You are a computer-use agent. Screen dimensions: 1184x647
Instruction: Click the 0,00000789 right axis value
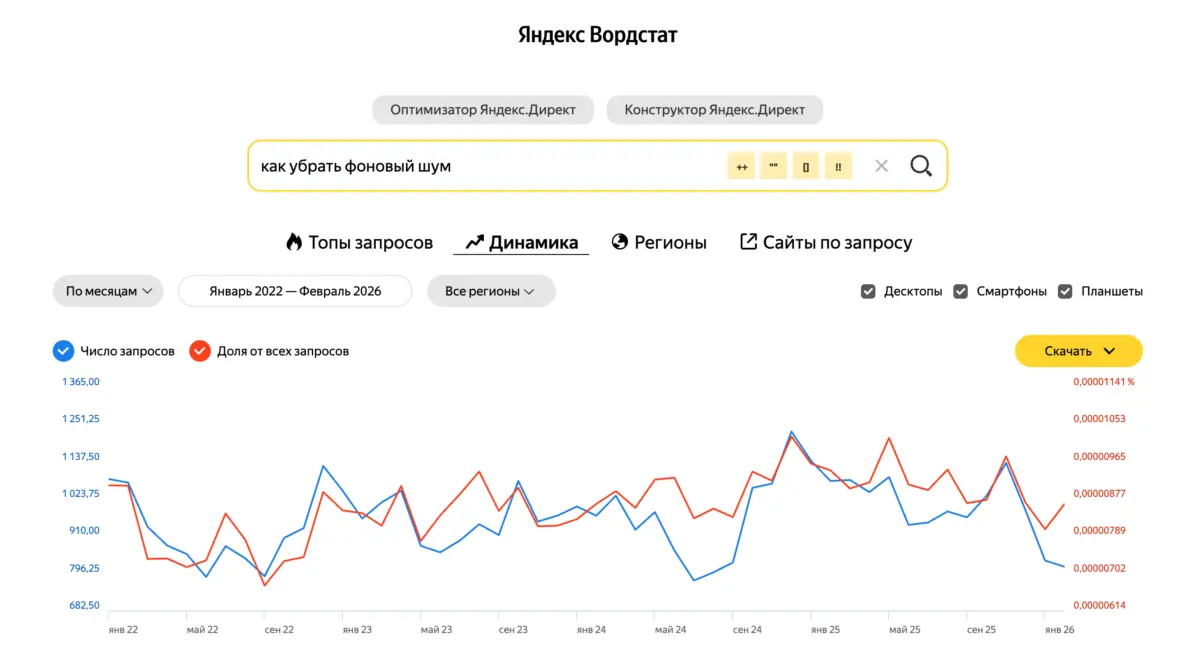(x=1099, y=531)
